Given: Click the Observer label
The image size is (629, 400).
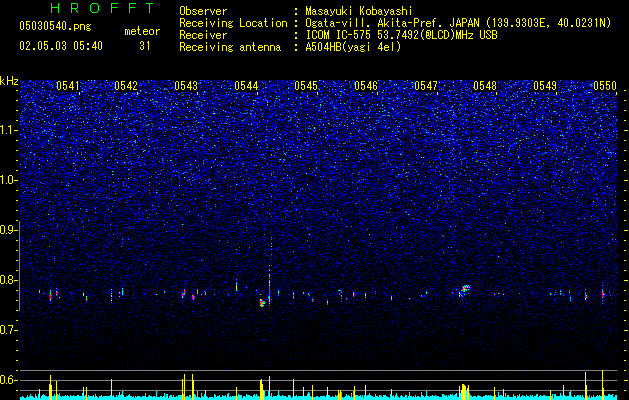Looking at the screenshot, I should [203, 11].
